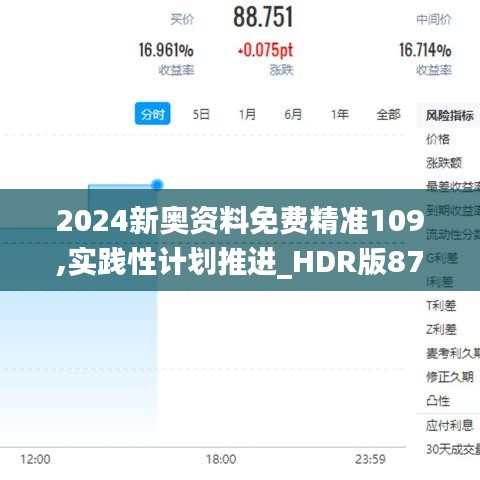Click the 中间价 label
The height and width of the screenshot is (480, 480).
434,20
